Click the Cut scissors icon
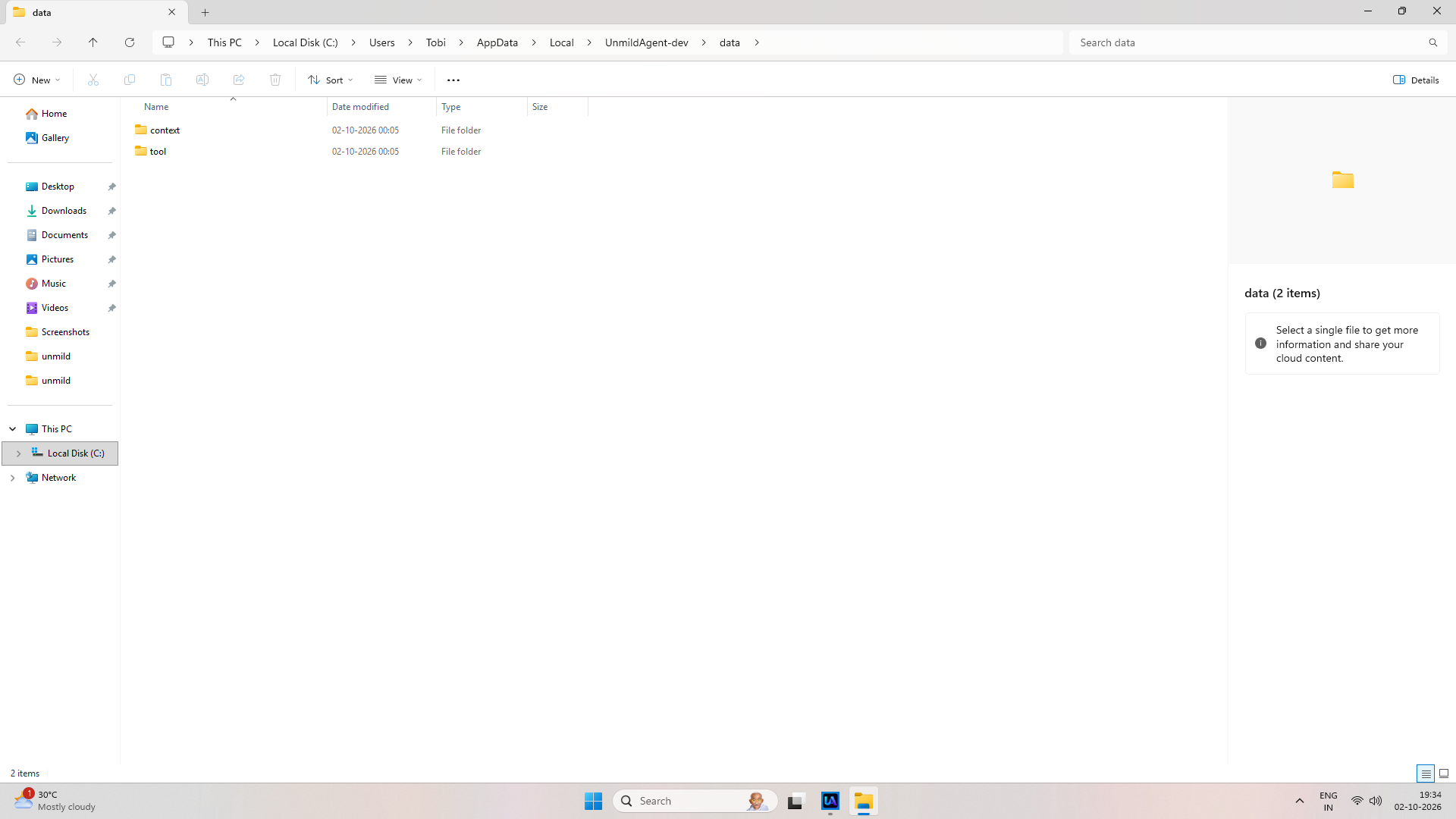The image size is (1456, 819). 93,80
